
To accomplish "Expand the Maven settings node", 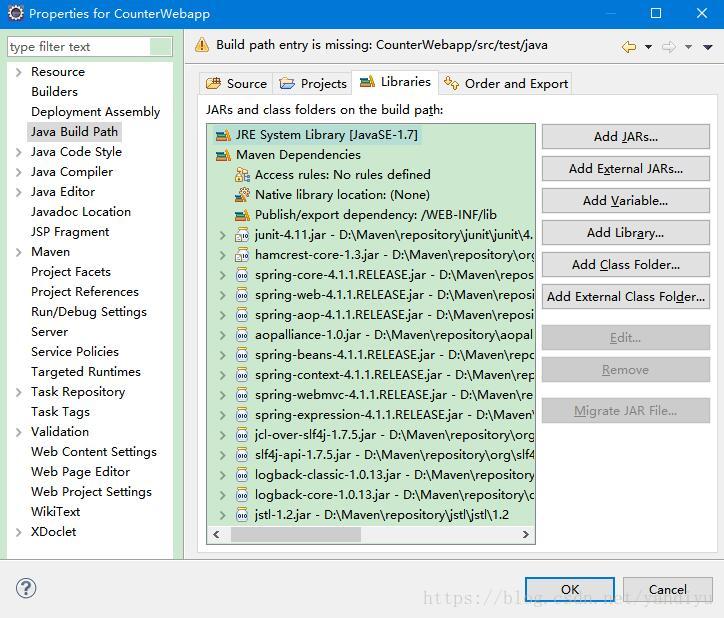I will click(x=18, y=252).
